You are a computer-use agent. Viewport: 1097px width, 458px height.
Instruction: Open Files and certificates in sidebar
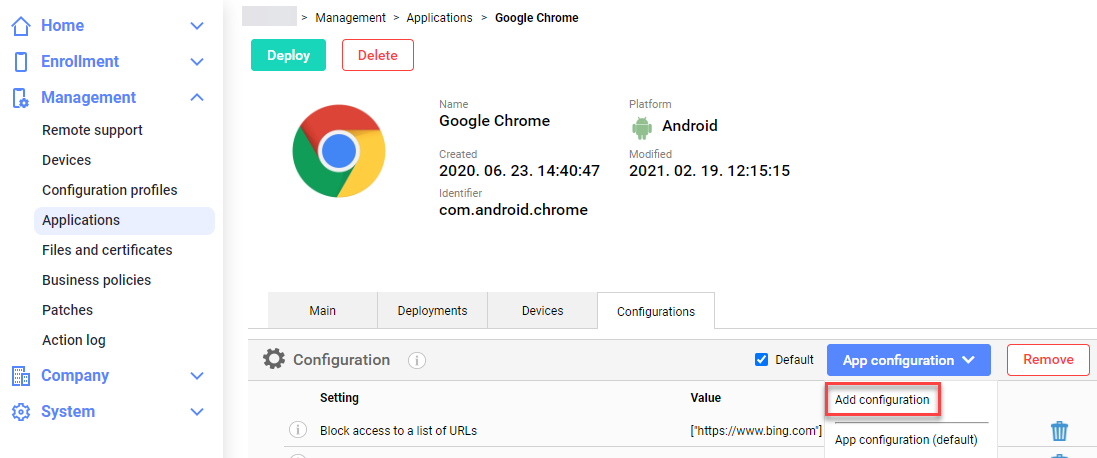[107, 250]
